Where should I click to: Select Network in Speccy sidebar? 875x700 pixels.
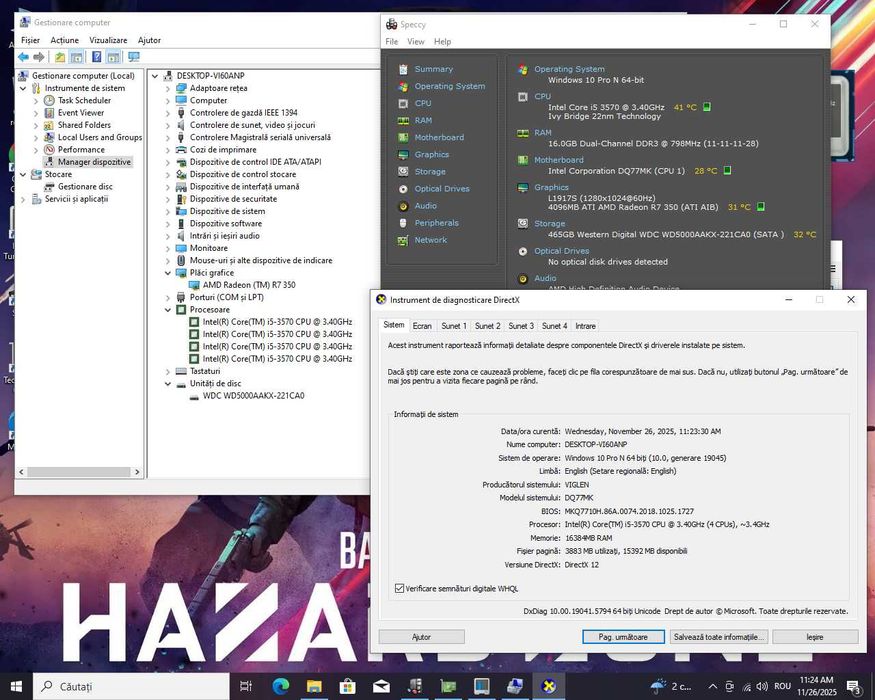pyautogui.click(x=430, y=240)
